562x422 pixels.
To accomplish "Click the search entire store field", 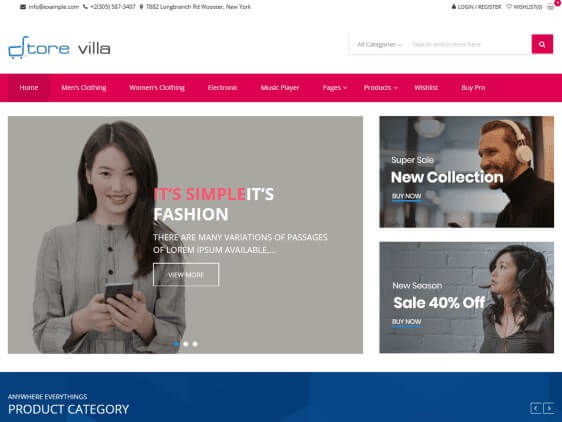I will [x=469, y=44].
